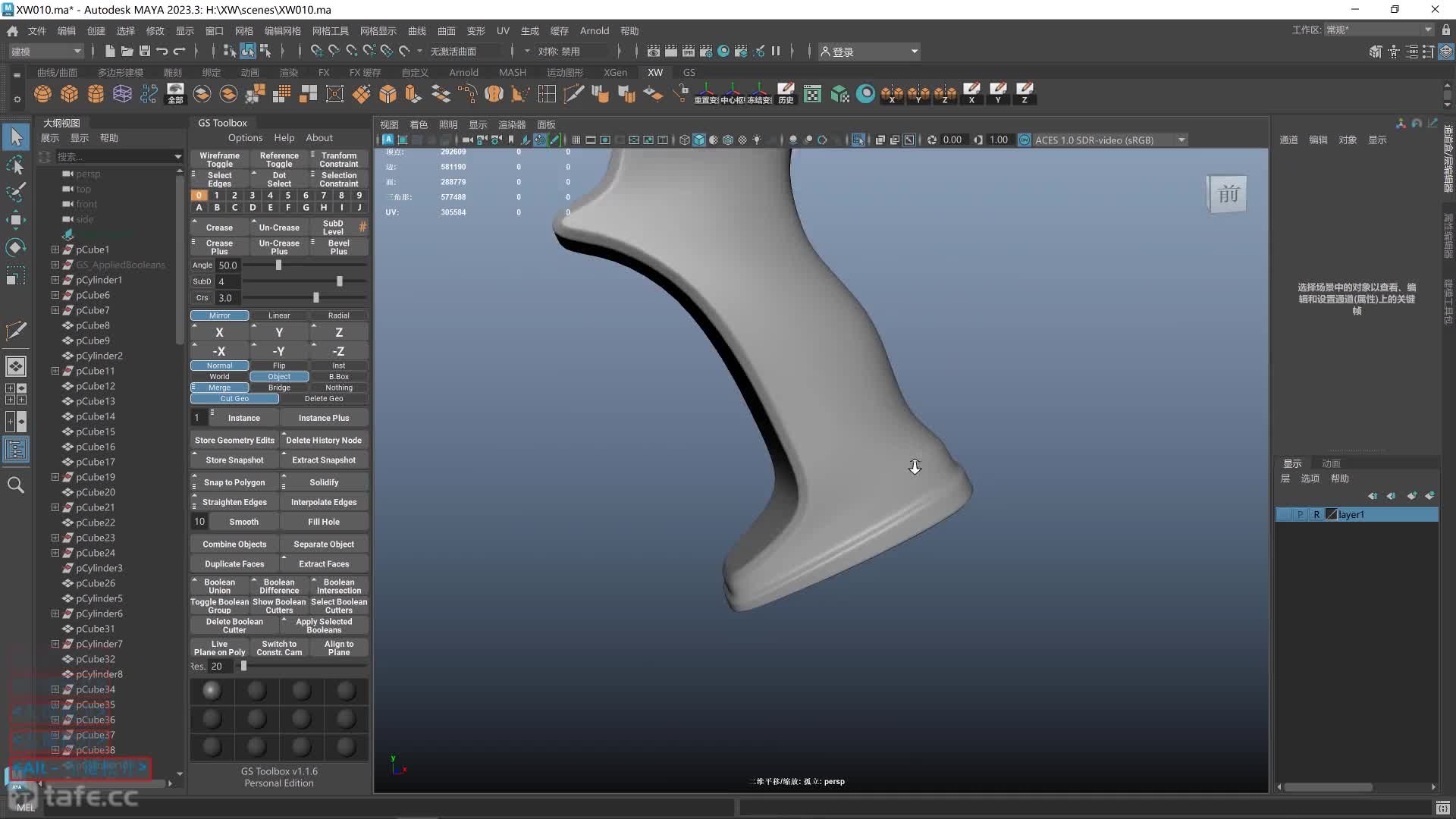Click the pause render icon in status line

(x=776, y=52)
